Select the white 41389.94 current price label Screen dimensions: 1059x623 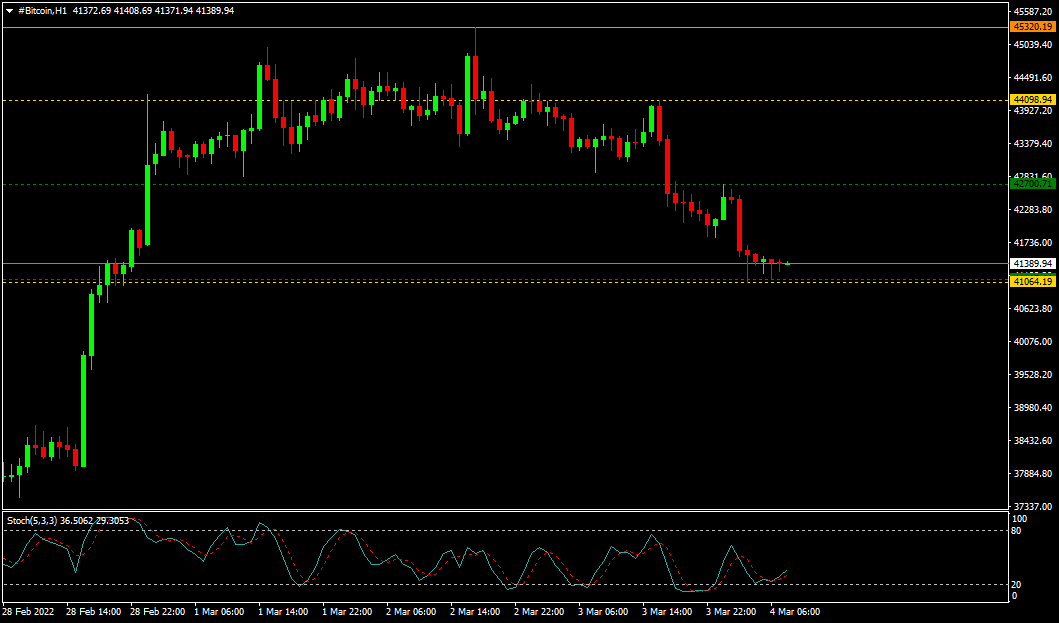click(1033, 264)
